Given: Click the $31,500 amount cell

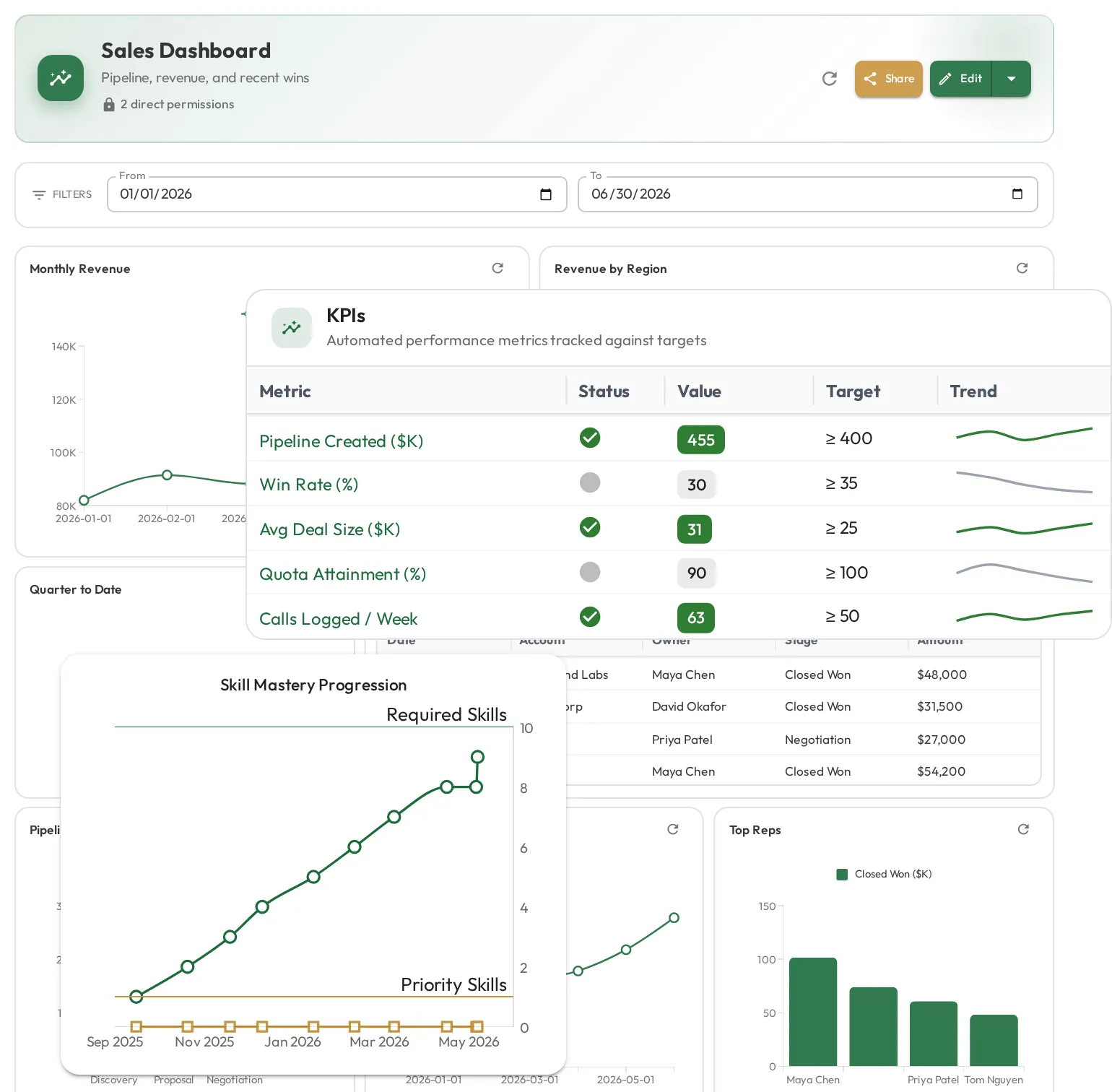Looking at the screenshot, I should [x=939, y=706].
